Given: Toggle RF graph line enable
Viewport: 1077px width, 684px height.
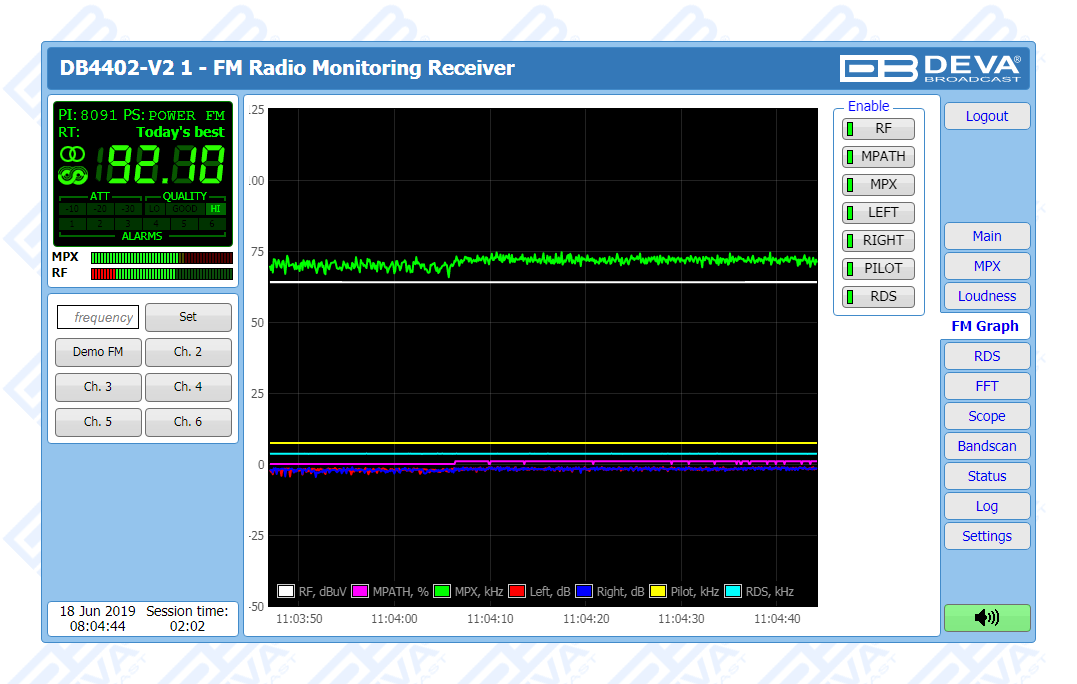Looking at the screenshot, I should [878, 129].
